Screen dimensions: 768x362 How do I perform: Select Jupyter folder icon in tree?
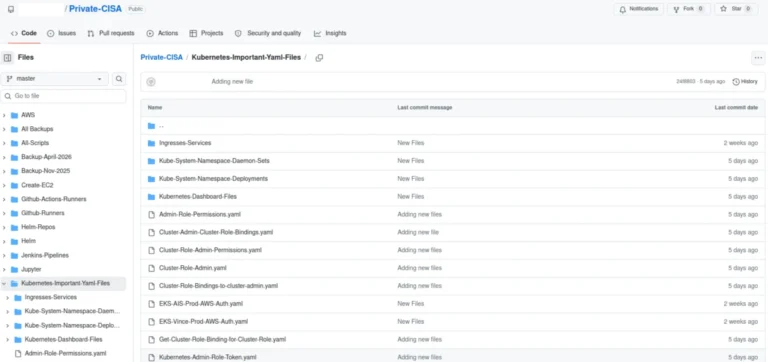tap(14, 269)
